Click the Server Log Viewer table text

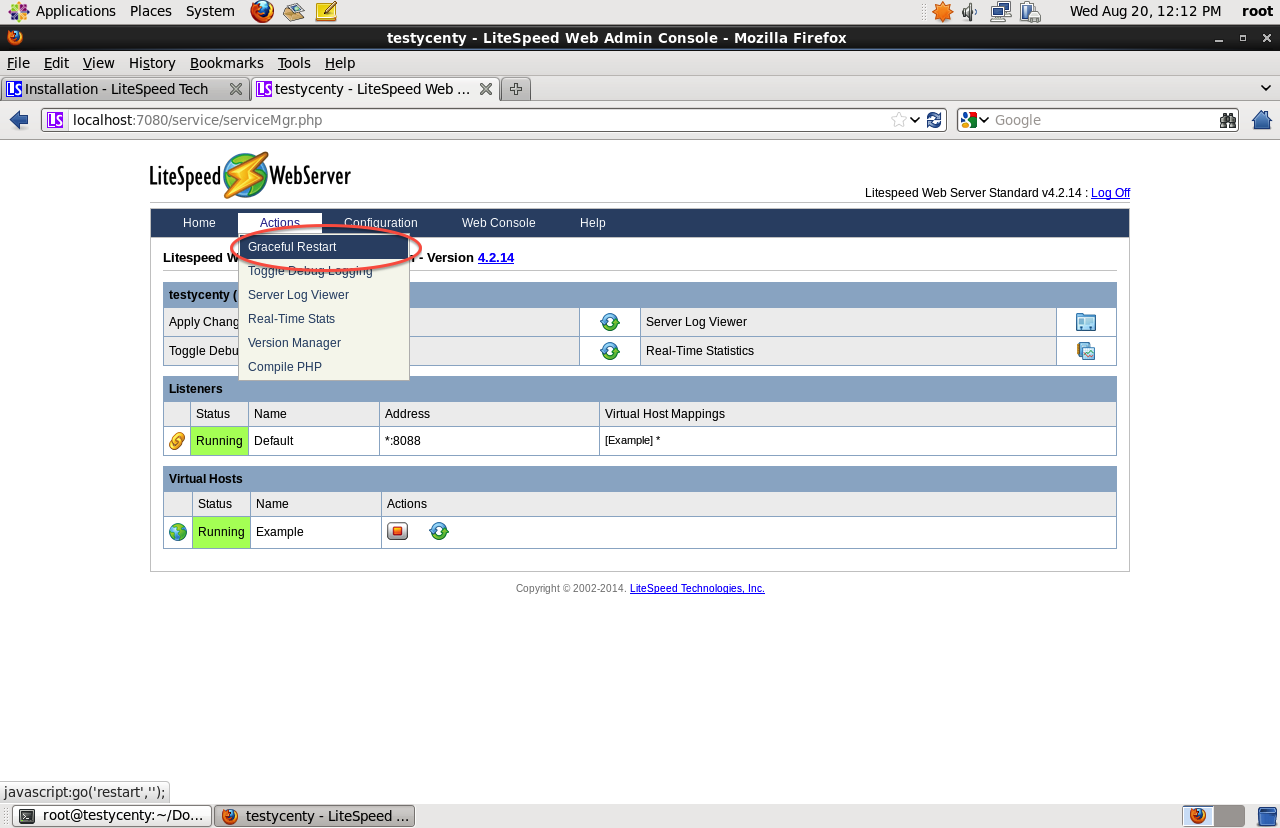pos(696,322)
